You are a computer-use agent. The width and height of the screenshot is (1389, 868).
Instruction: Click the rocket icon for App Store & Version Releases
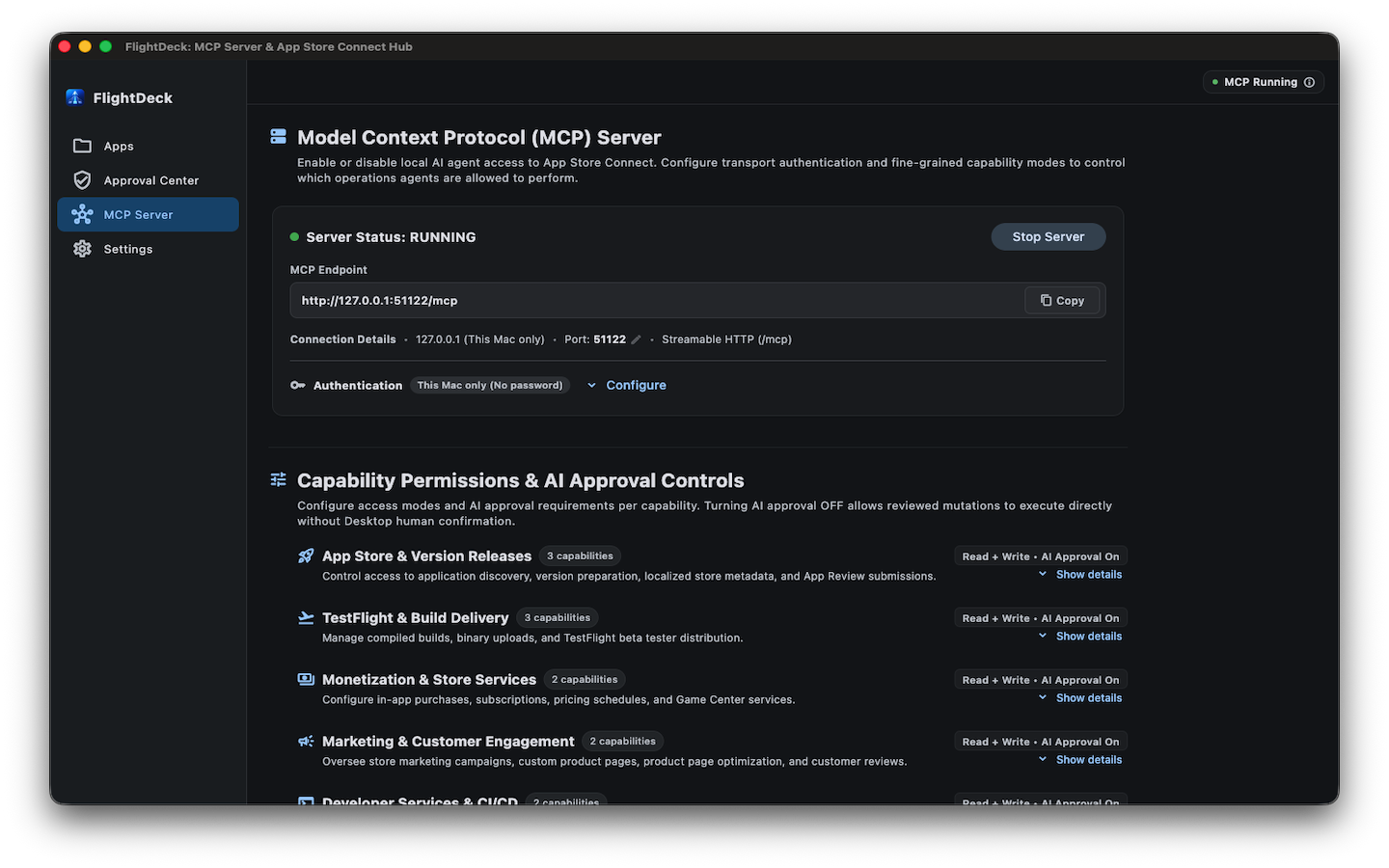(306, 556)
